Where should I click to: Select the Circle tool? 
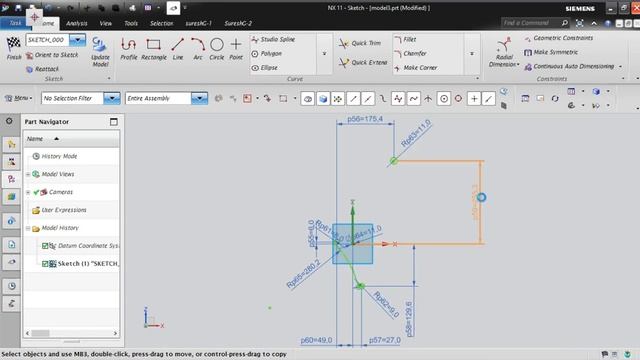point(217,49)
